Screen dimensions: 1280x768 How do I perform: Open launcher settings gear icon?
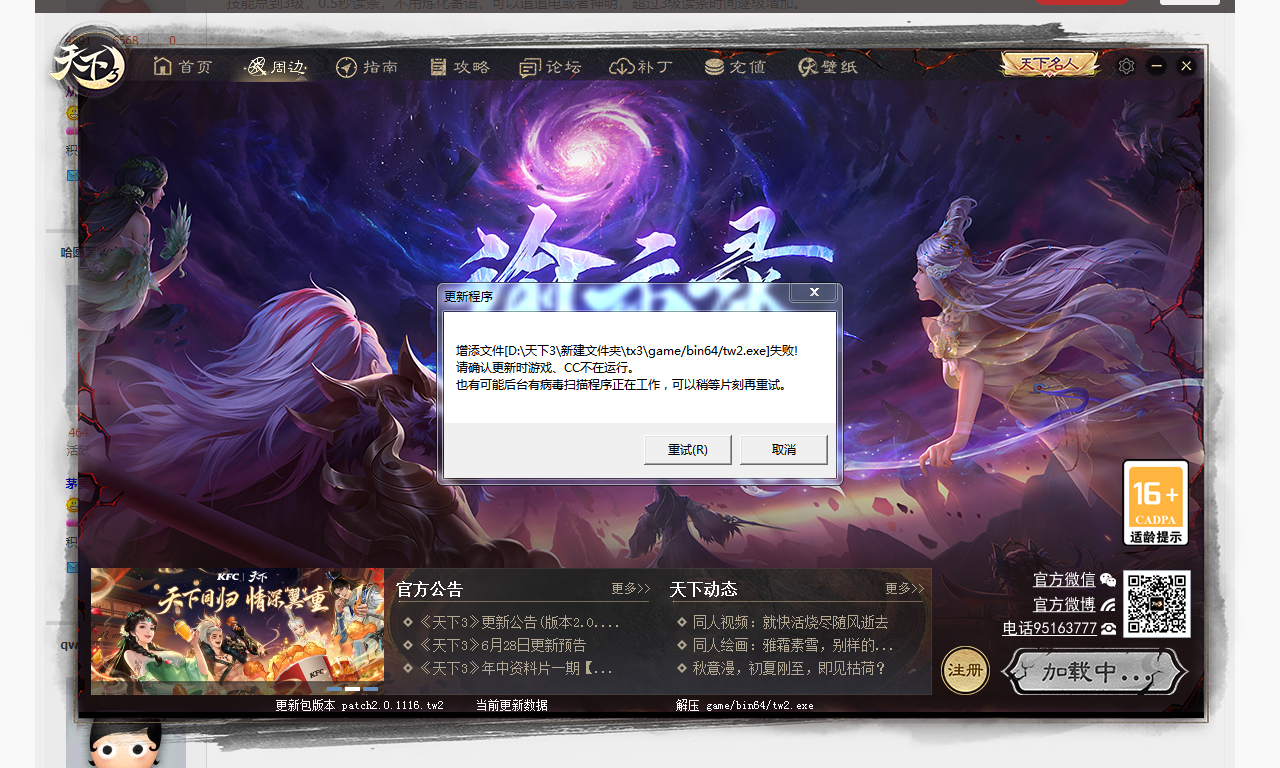point(1126,66)
